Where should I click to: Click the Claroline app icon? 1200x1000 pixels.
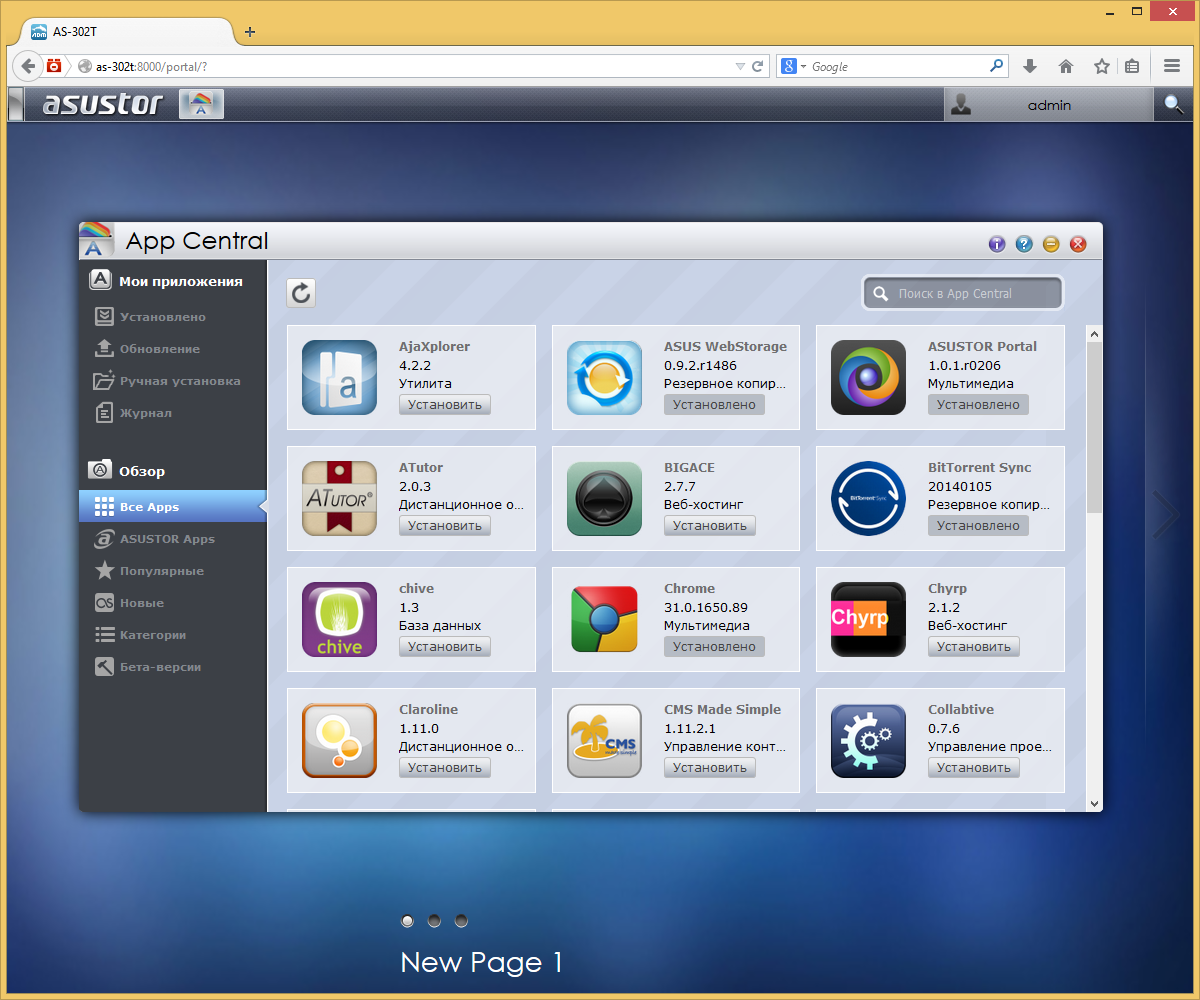tap(339, 740)
